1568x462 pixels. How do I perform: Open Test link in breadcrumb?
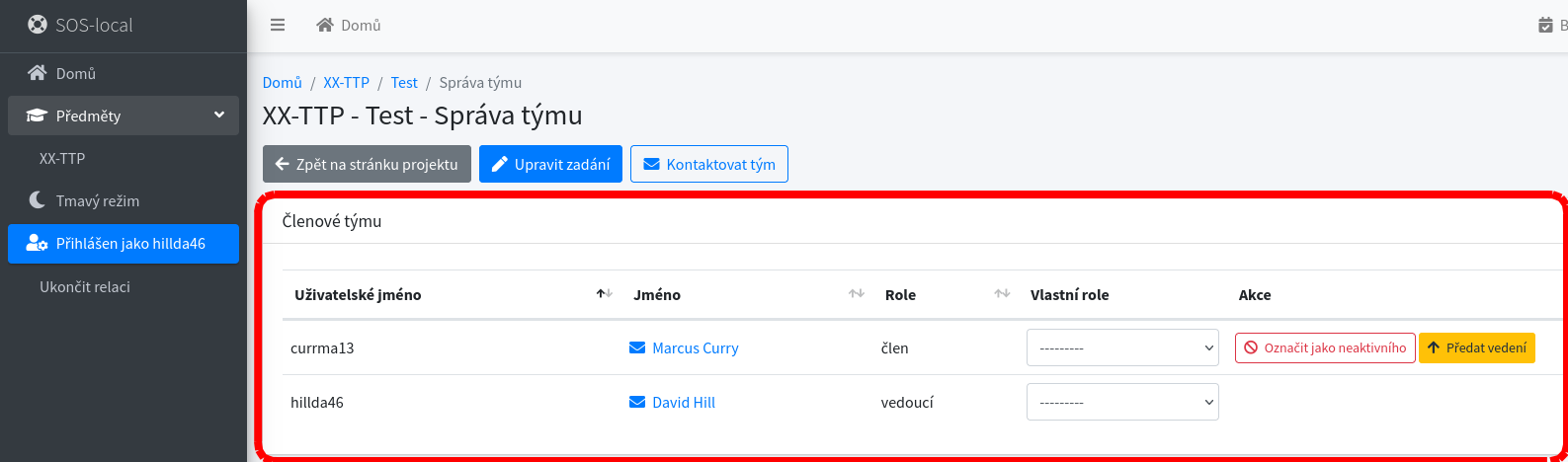404,83
